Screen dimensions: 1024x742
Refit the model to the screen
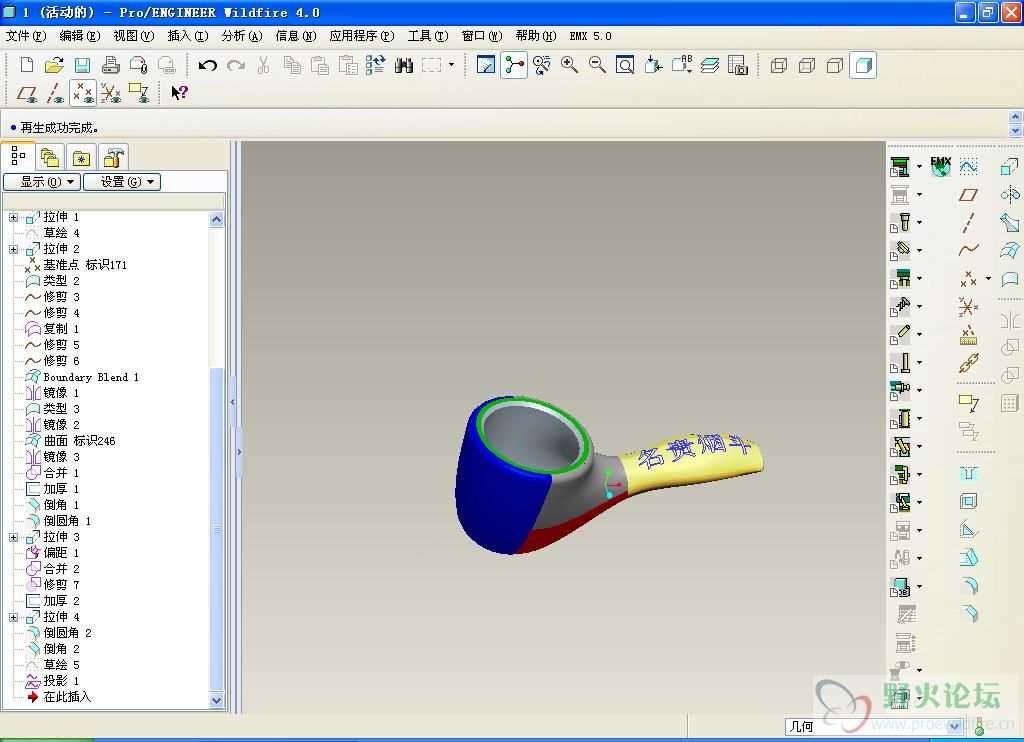625,65
